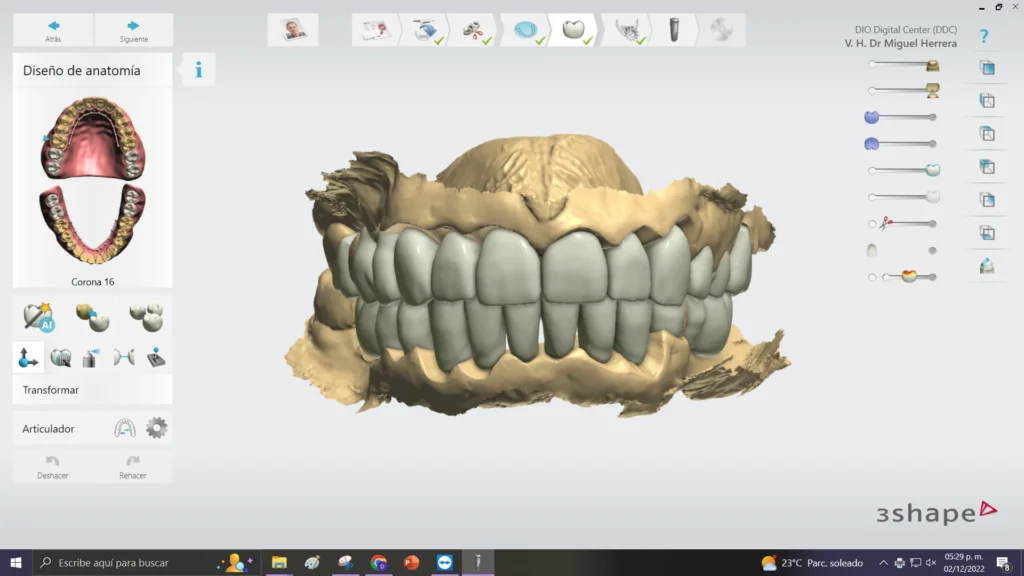This screenshot has width=1024, height=576.
Task: Choose the replace tooth library tool
Action: [92, 317]
